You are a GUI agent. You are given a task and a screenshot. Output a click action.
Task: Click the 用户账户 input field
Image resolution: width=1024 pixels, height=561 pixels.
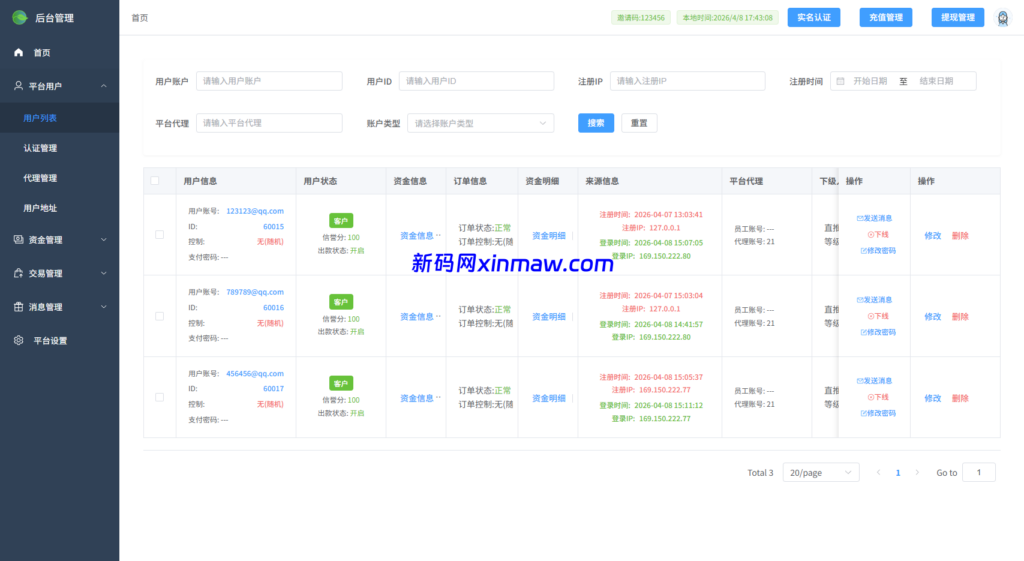click(x=269, y=81)
